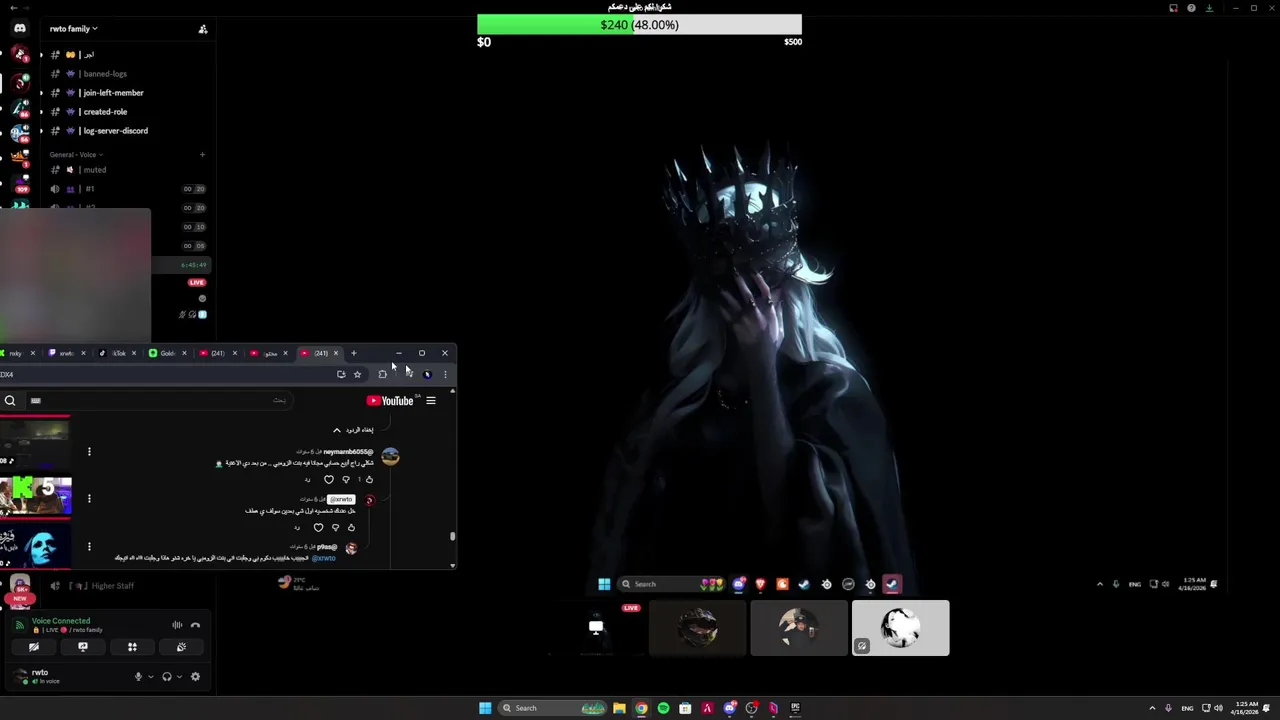This screenshot has width=1280, height=720.
Task: Join the #1 voice channel
Action: point(90,189)
